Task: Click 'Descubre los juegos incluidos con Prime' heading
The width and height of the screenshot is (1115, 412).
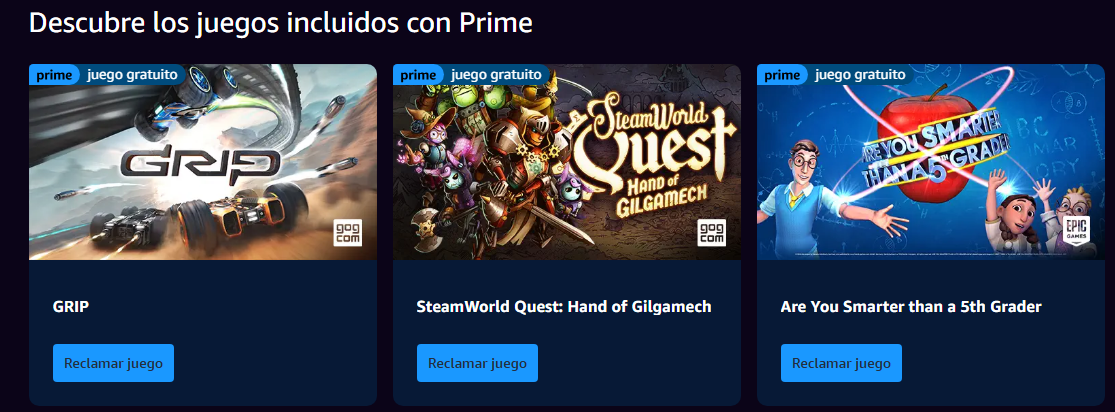Action: point(281,23)
